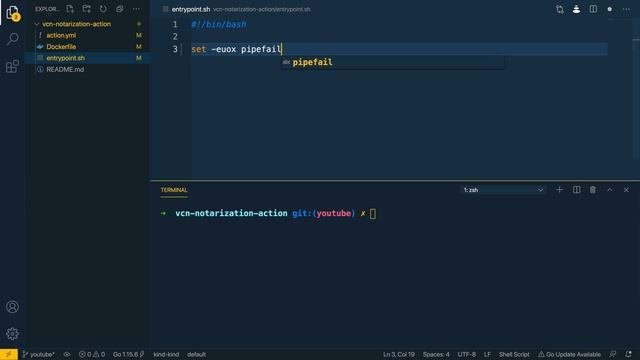This screenshot has height=360, width=640.
Task: Click the 'set' keyword on line 3
Action: (x=198, y=49)
